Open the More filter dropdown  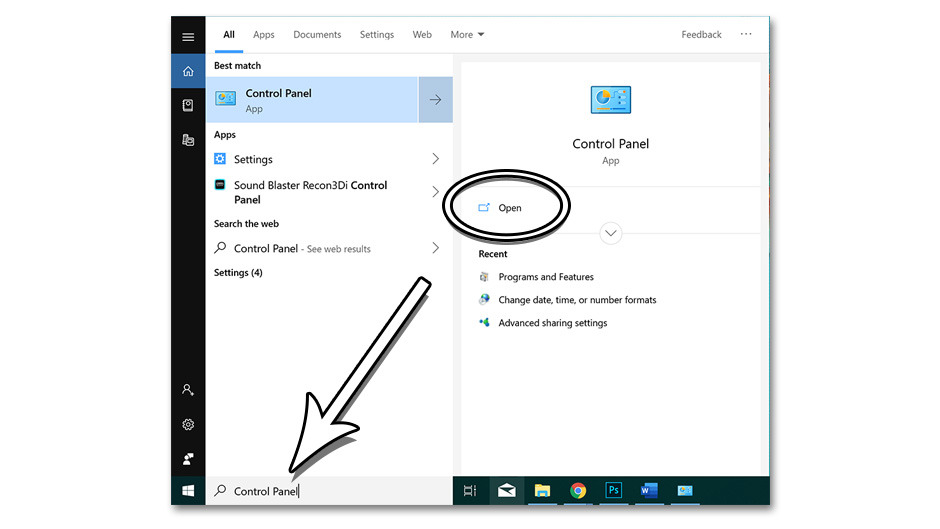(467, 34)
